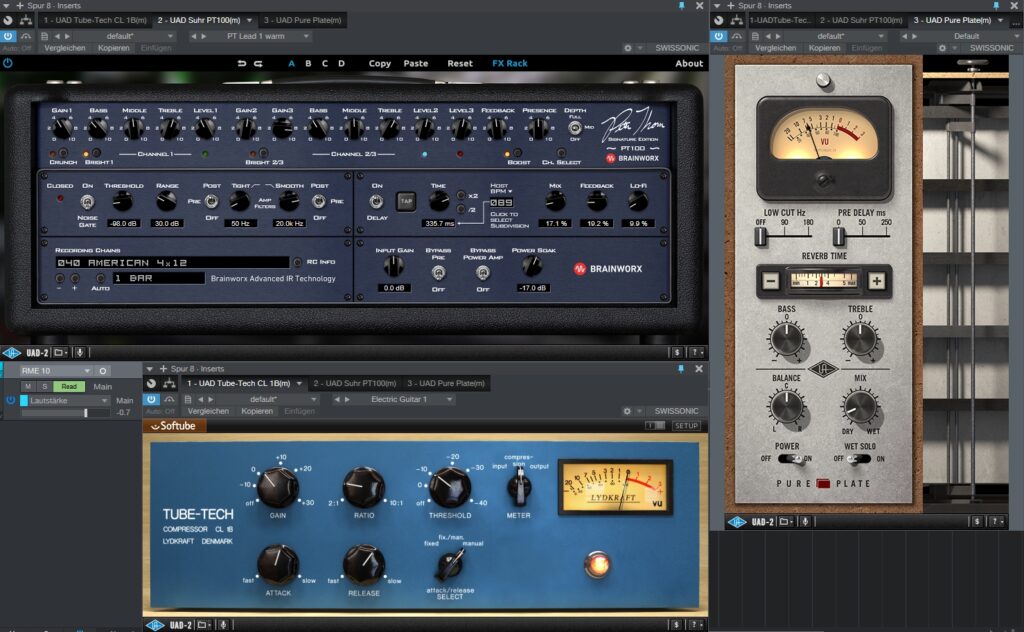Click Copy in Suhr PT100 toolbar
This screenshot has height=632, width=1024.
379,63
